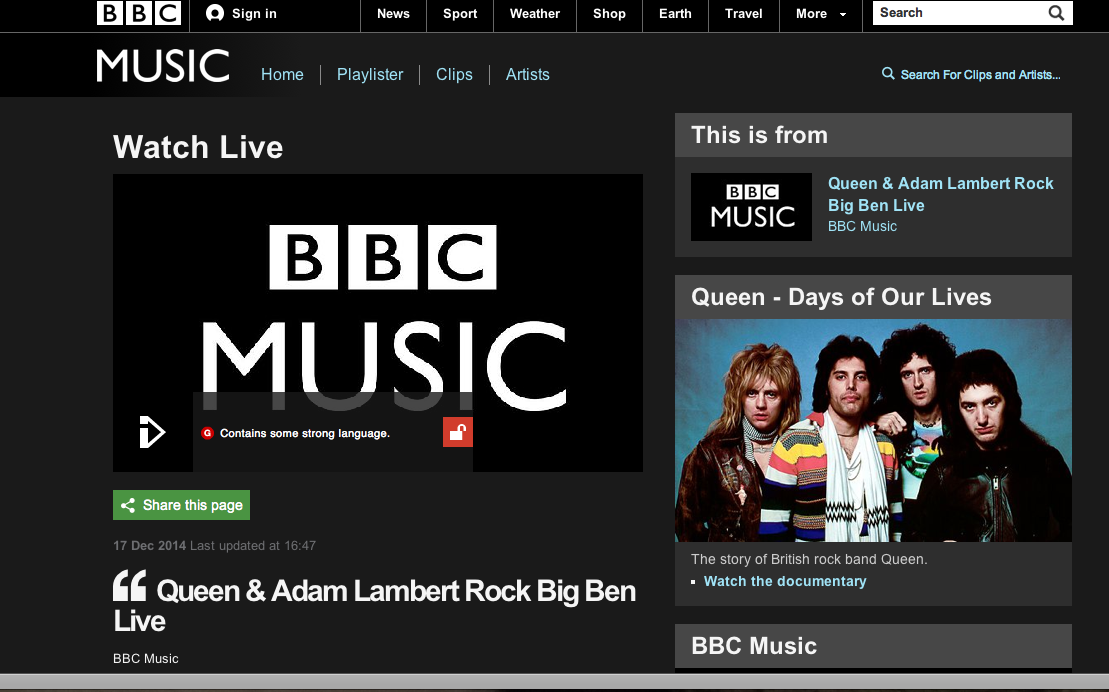Viewport: 1109px width, 692px height.
Task: Click Sign in link
Action: (254, 13)
